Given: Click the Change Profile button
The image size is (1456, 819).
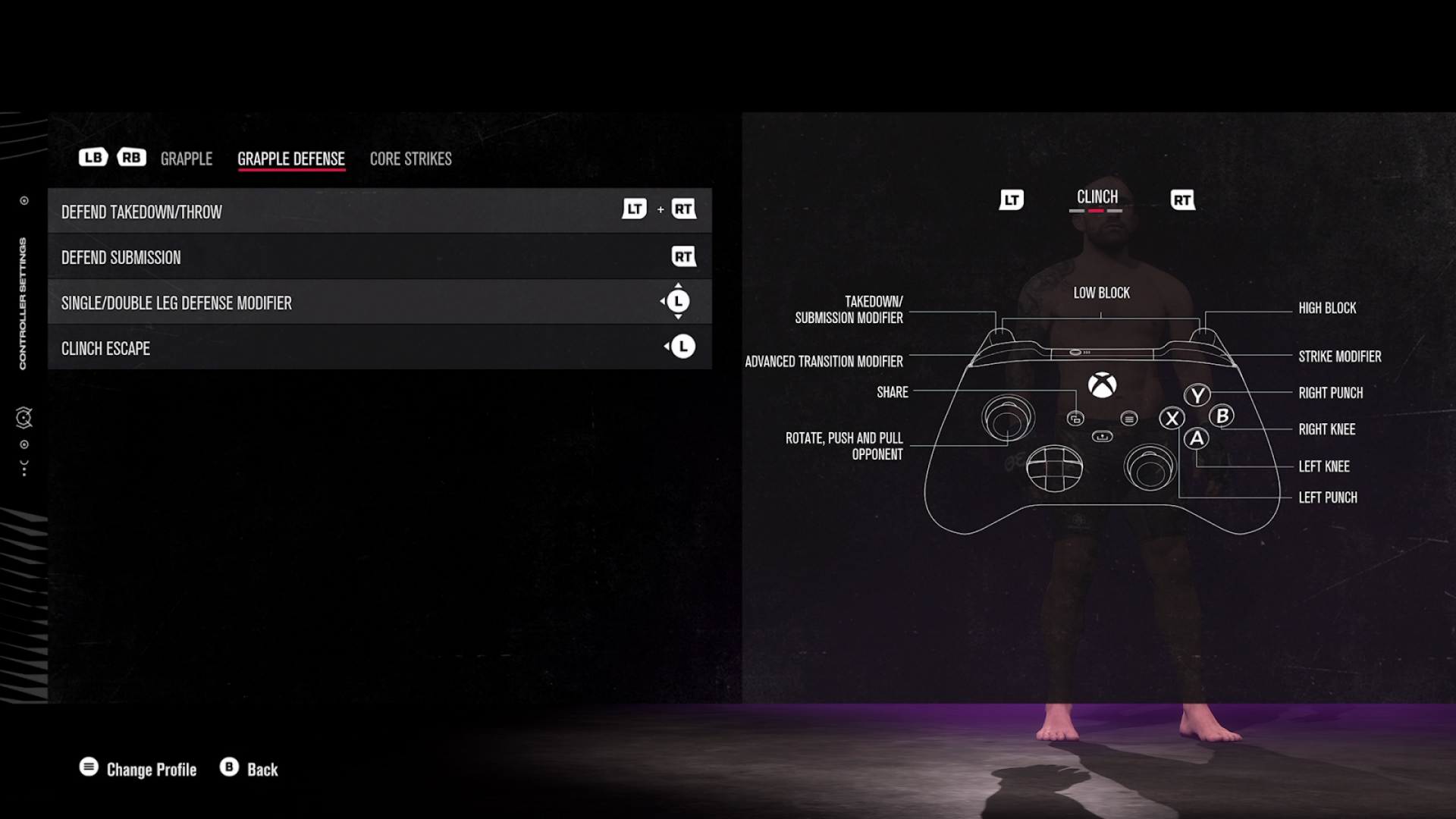Looking at the screenshot, I should point(139,769).
